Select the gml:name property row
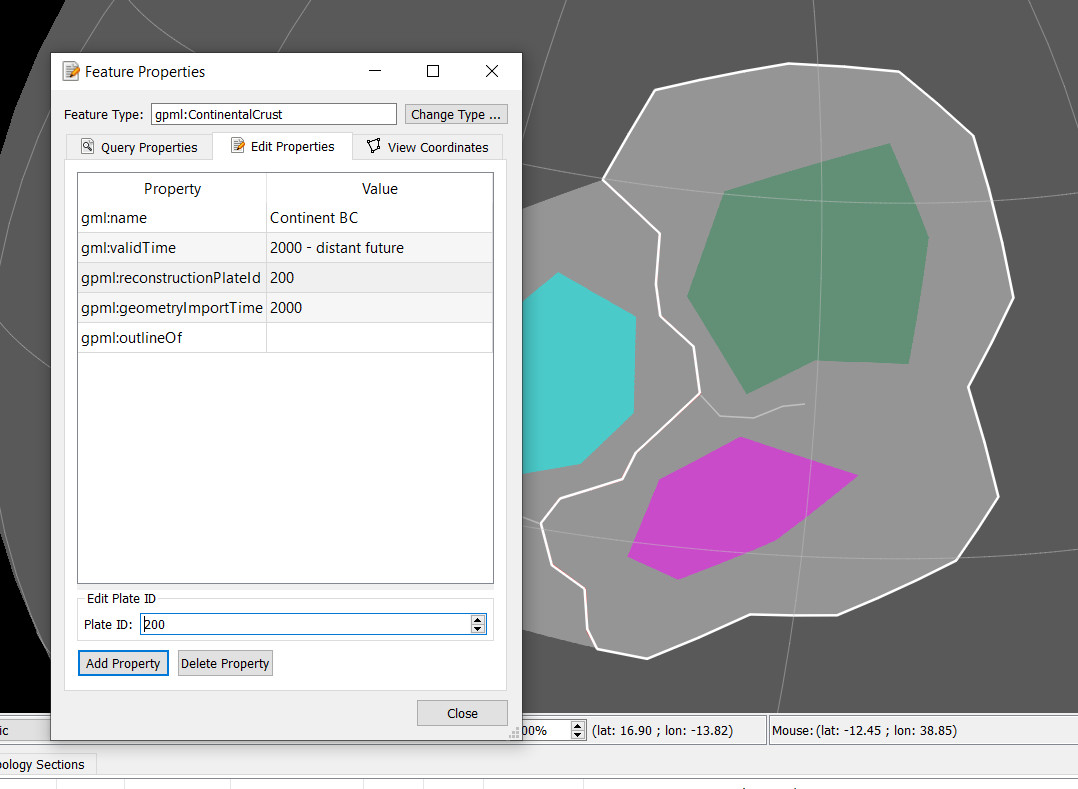The image size is (1078, 789). click(x=285, y=218)
